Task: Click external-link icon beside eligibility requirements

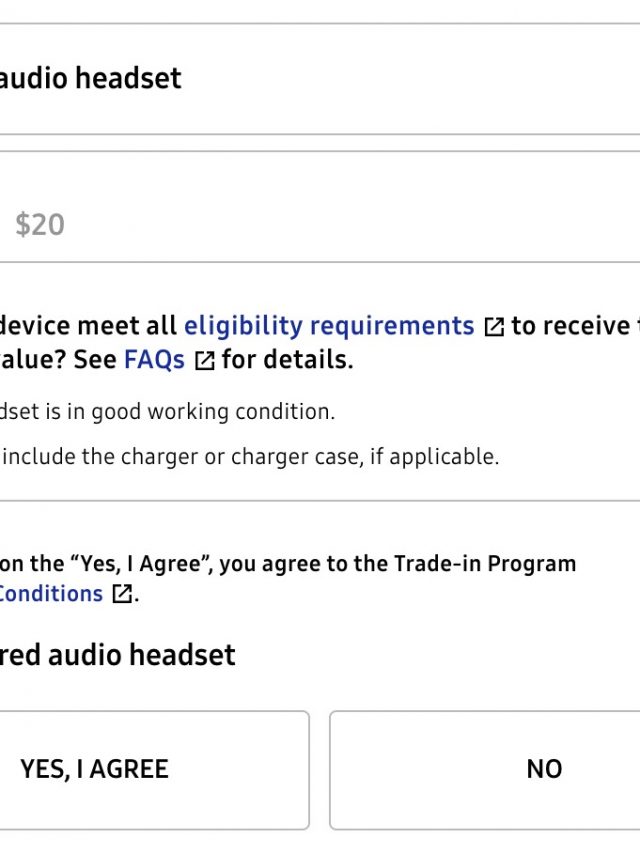Action: tap(494, 327)
